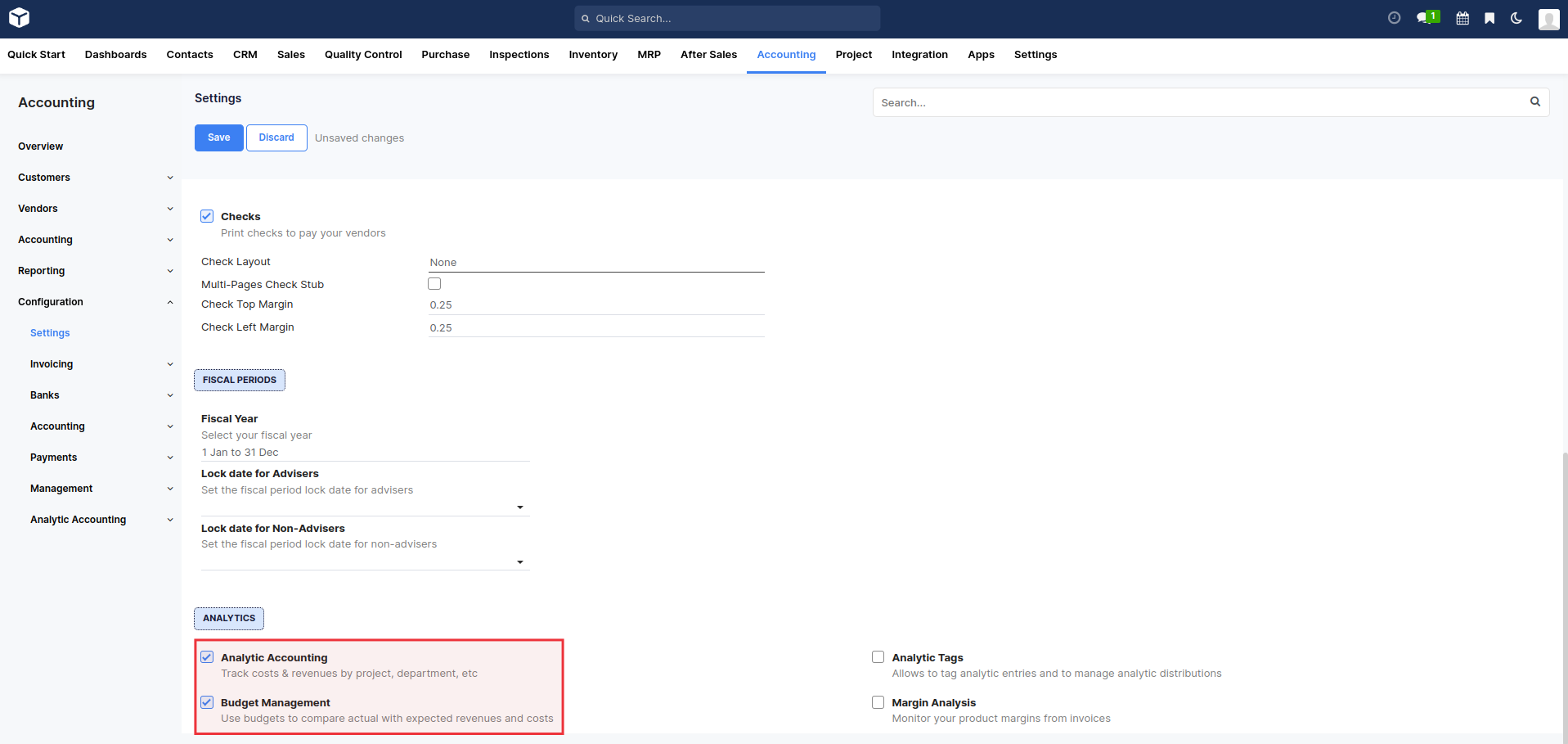Toggle dark mode with the moon icon
This screenshot has width=1568, height=744.
(1516, 18)
